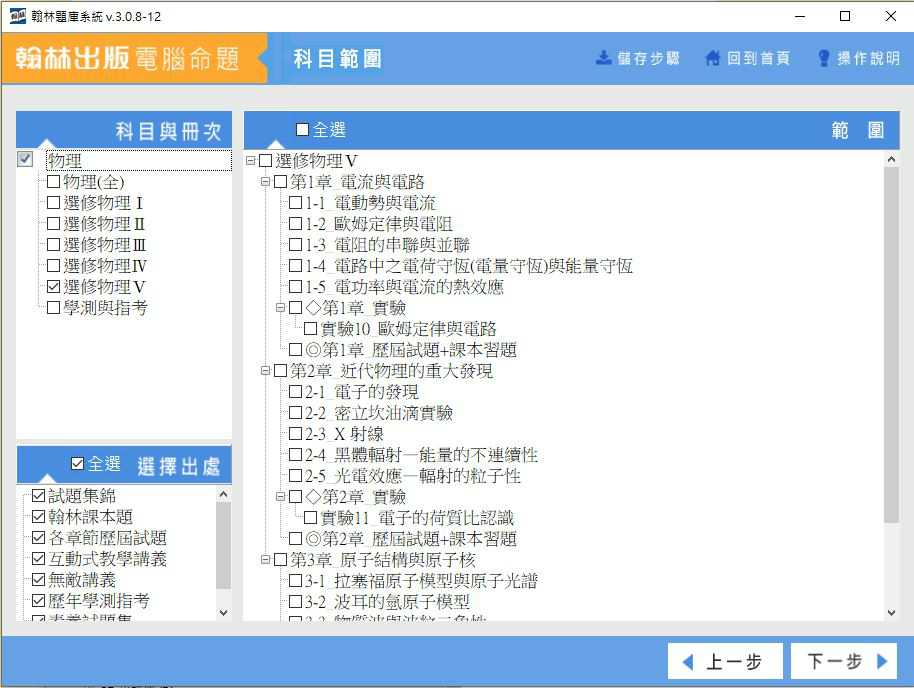Select the 物理 tree label text
914x688 pixels.
coord(65,160)
